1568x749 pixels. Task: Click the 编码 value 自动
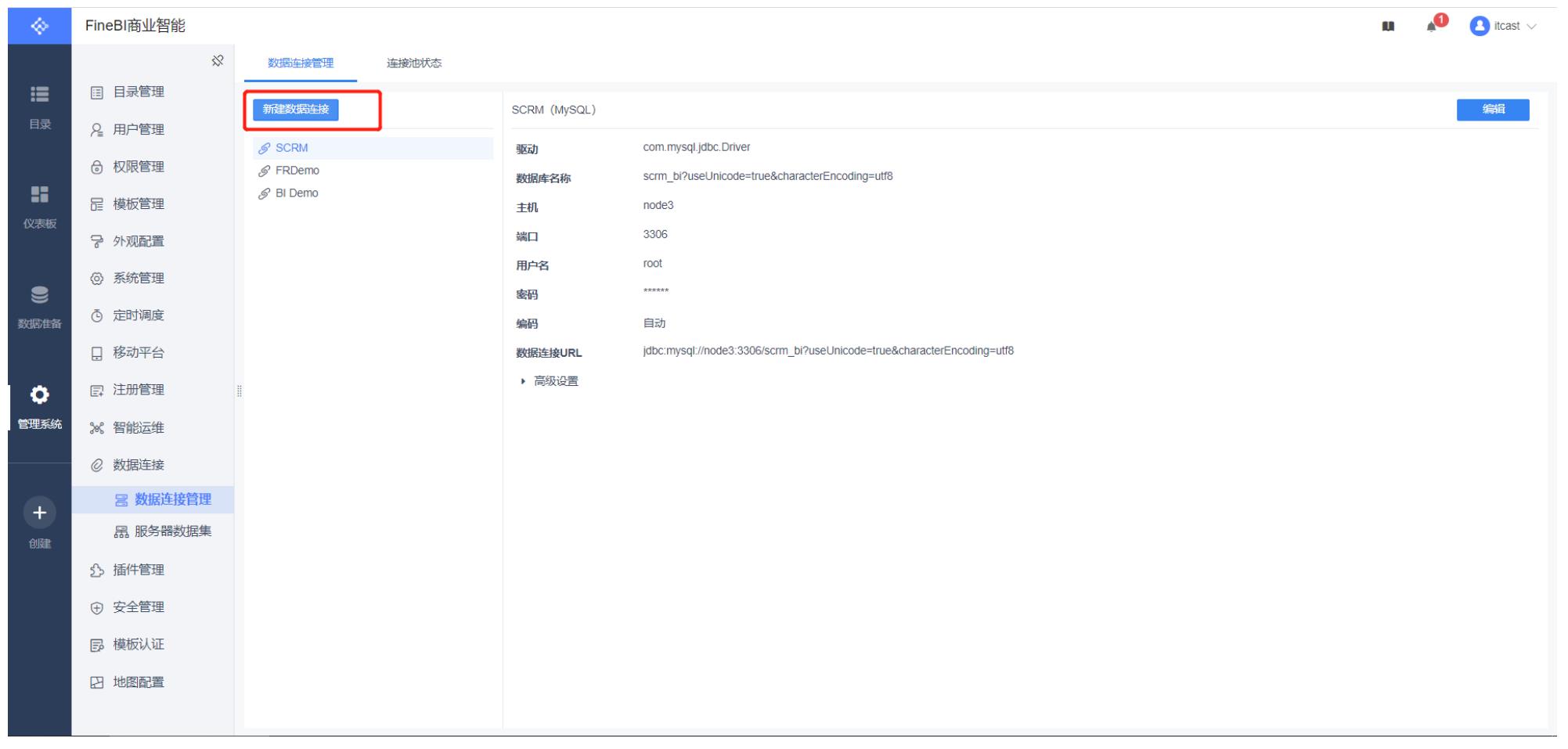654,323
